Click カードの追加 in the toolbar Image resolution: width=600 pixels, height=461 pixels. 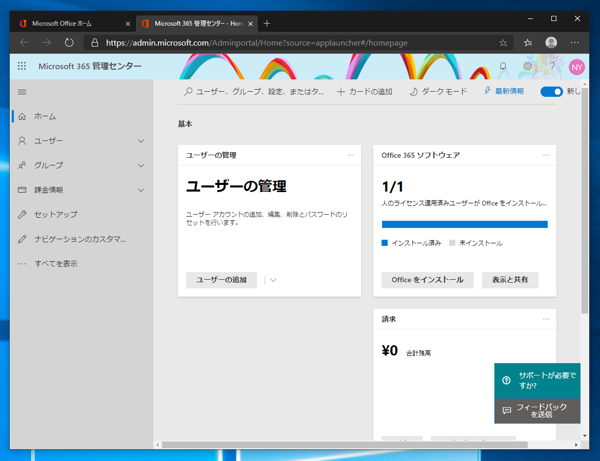(364, 92)
